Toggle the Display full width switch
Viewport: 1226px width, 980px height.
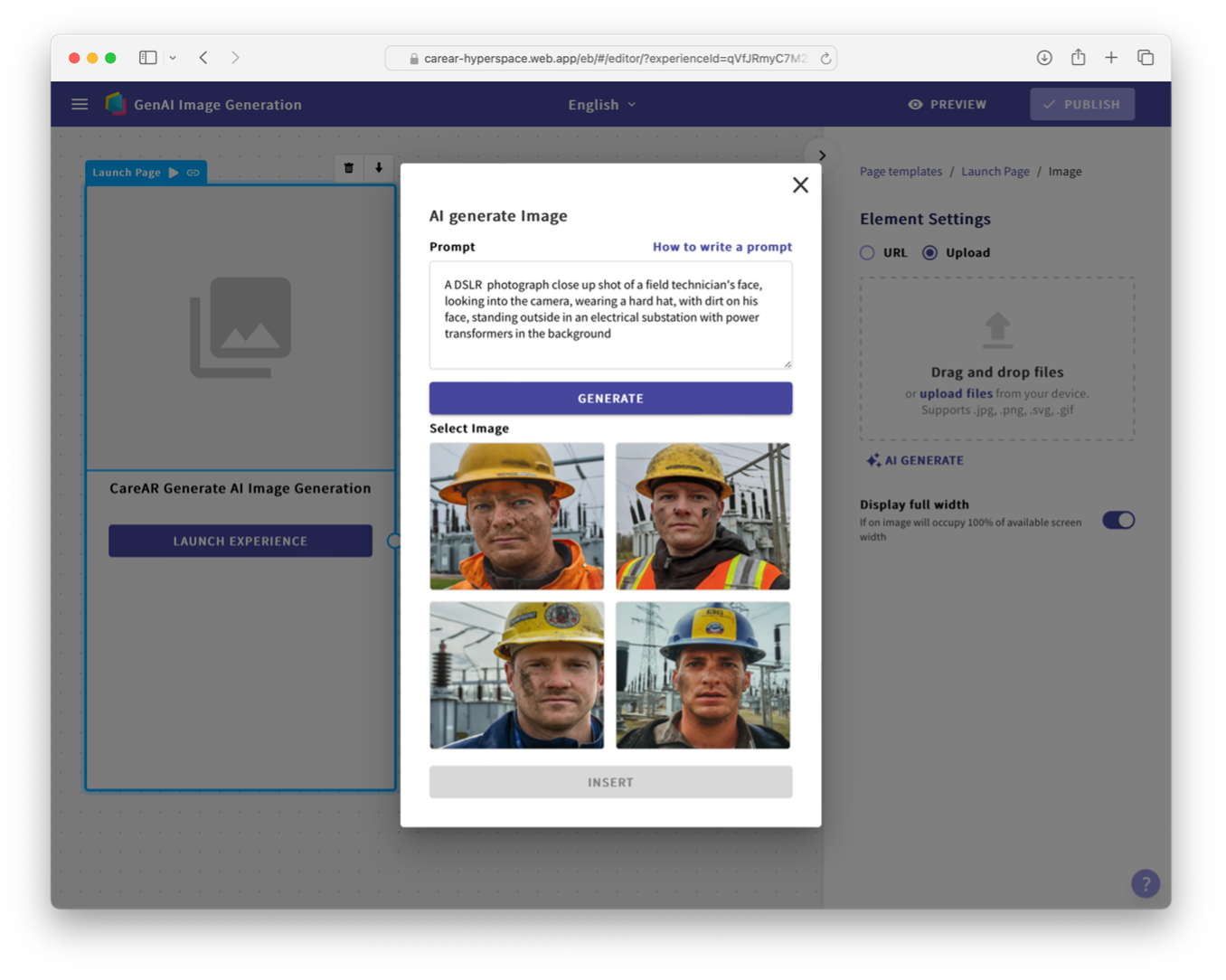pyautogui.click(x=1118, y=520)
